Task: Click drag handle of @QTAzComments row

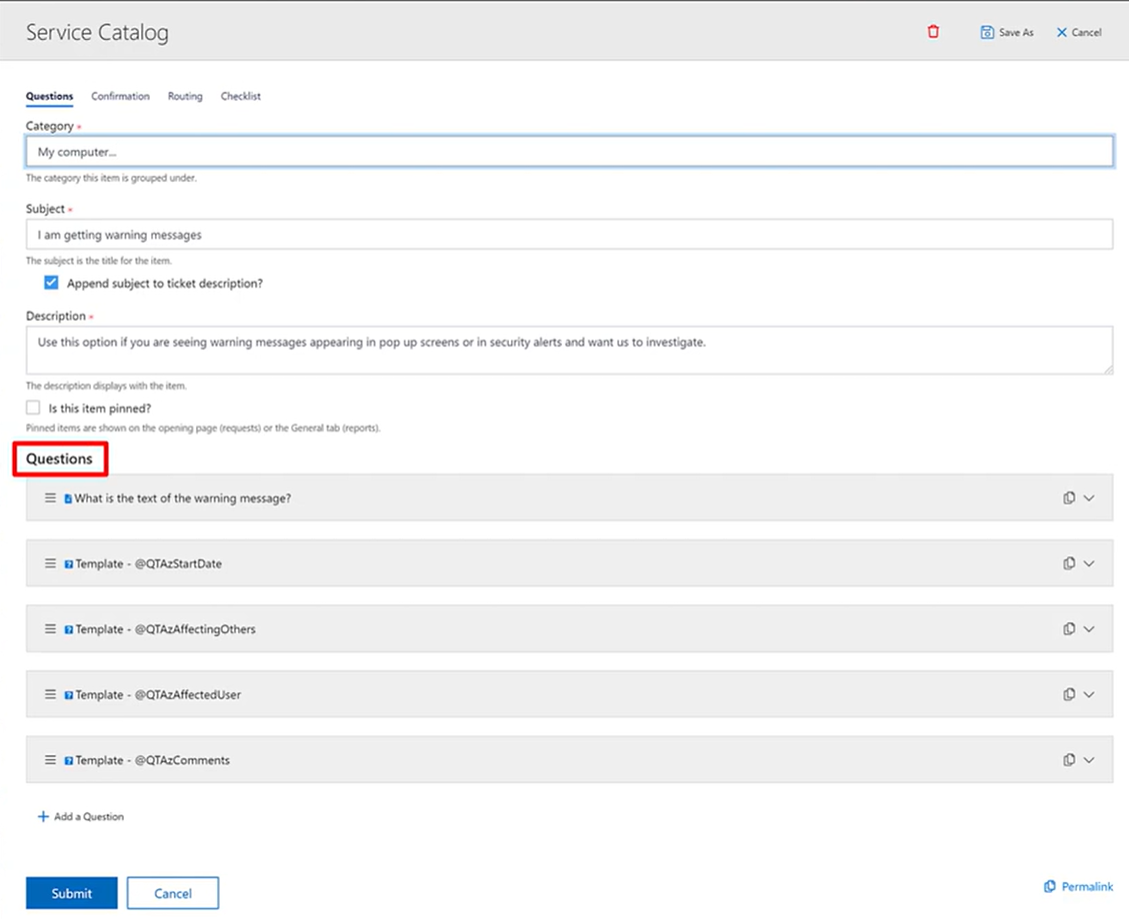Action: pos(50,760)
